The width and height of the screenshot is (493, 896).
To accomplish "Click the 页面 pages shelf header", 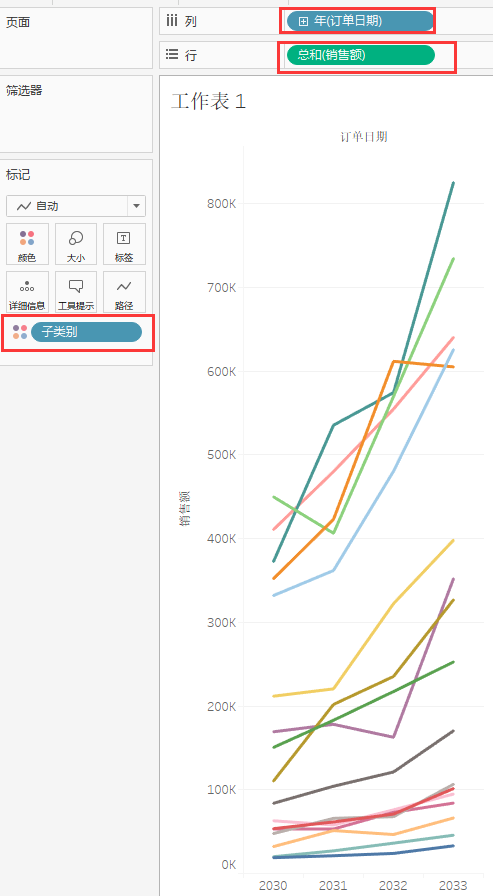I will coord(18,22).
